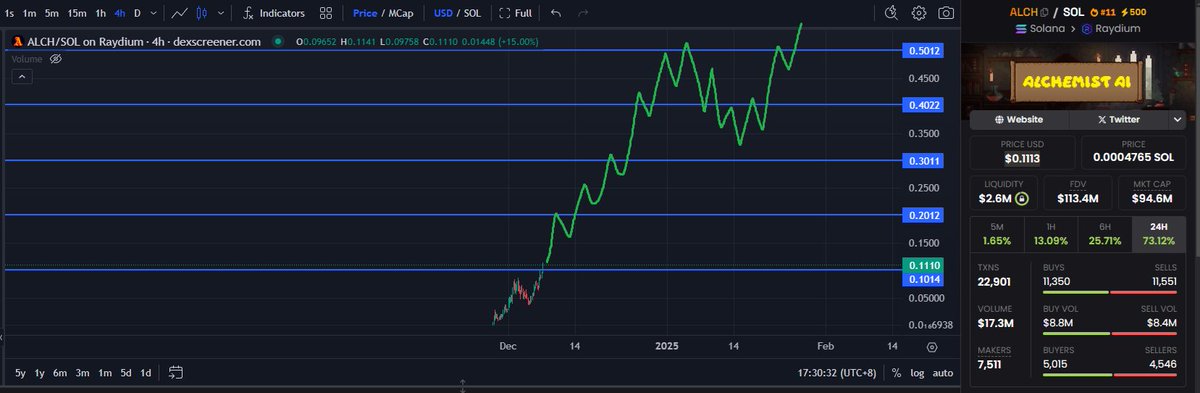Set chart range to 1y
The image size is (1200, 393).
[40, 373]
